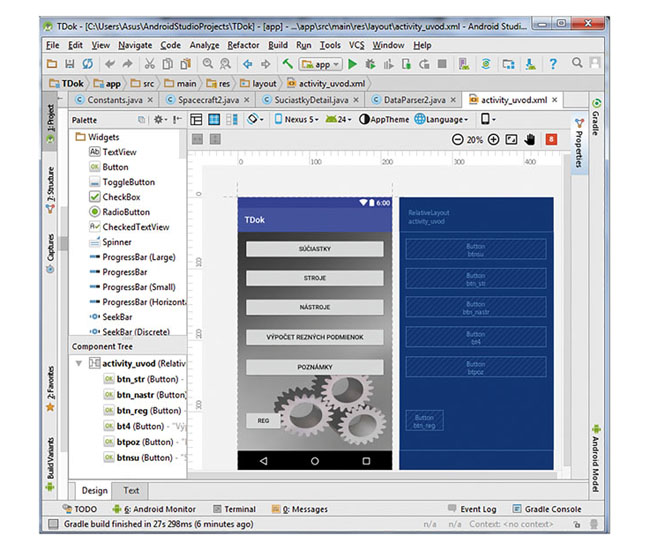Click the SÚČIASTKY button in preview
This screenshot has height=550, width=650.
pyautogui.click(x=315, y=249)
